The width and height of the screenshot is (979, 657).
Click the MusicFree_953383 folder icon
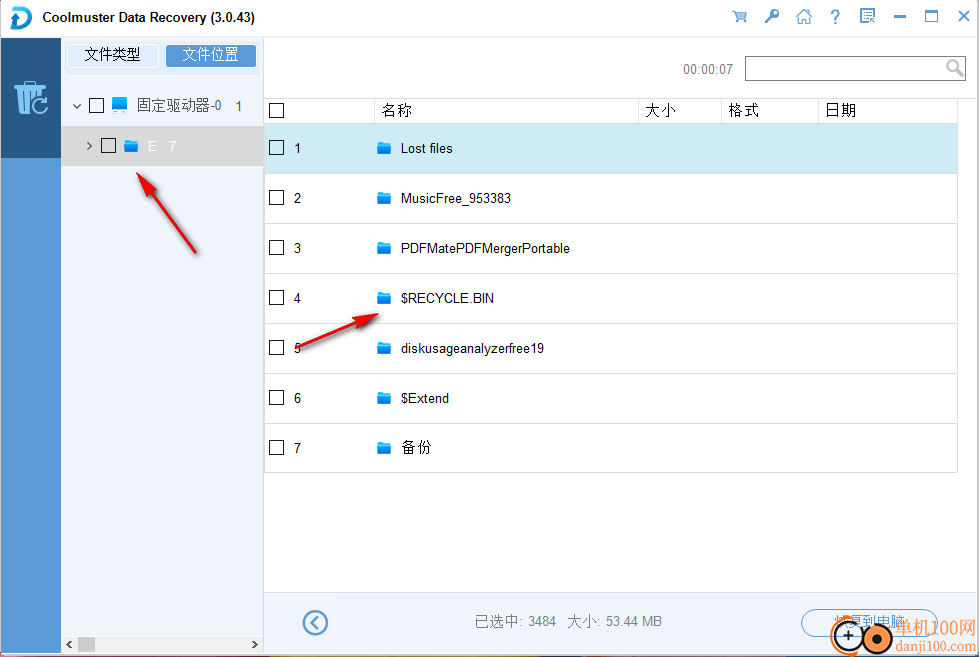tap(384, 198)
